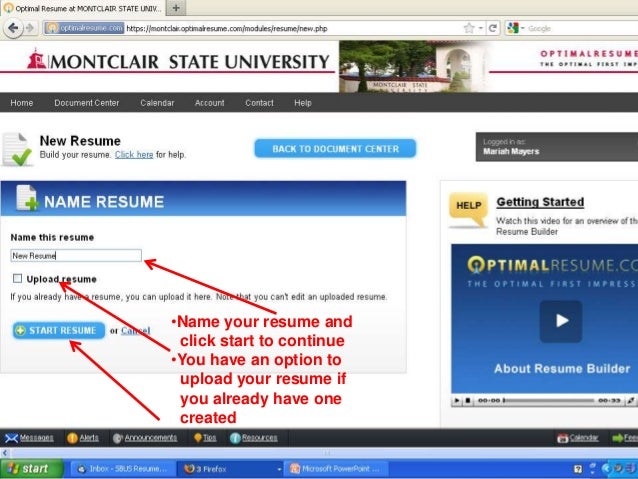Click the browser forward arrow button
Image resolution: width=638 pixels, height=479 pixels.
pos(30,28)
